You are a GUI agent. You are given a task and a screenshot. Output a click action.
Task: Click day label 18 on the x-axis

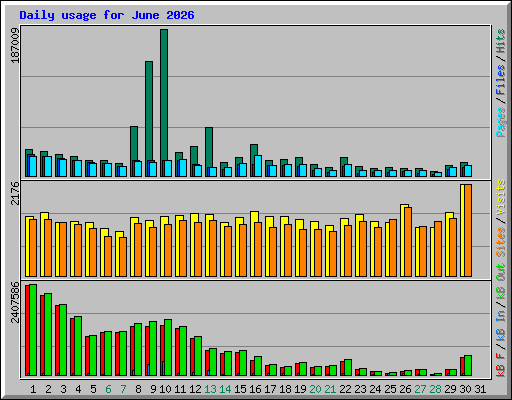coord(285,389)
